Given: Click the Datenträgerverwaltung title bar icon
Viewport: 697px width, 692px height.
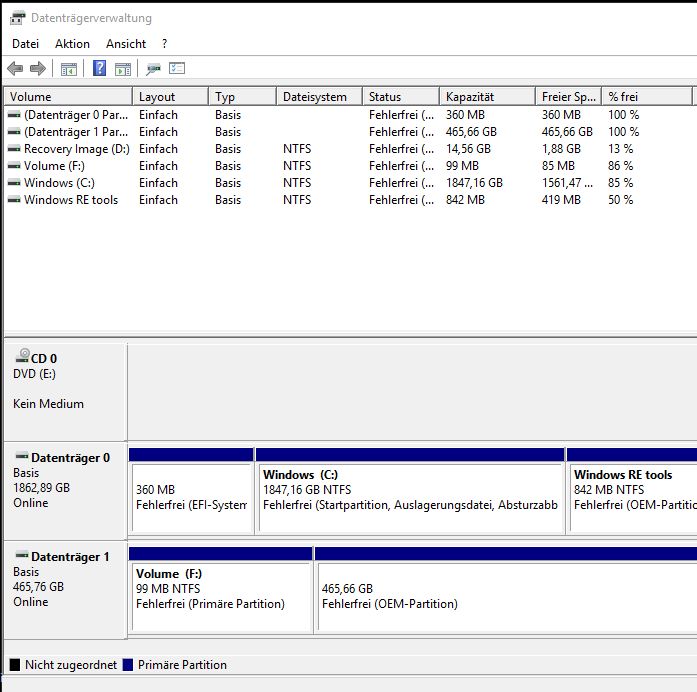Looking at the screenshot, I should (x=18, y=18).
